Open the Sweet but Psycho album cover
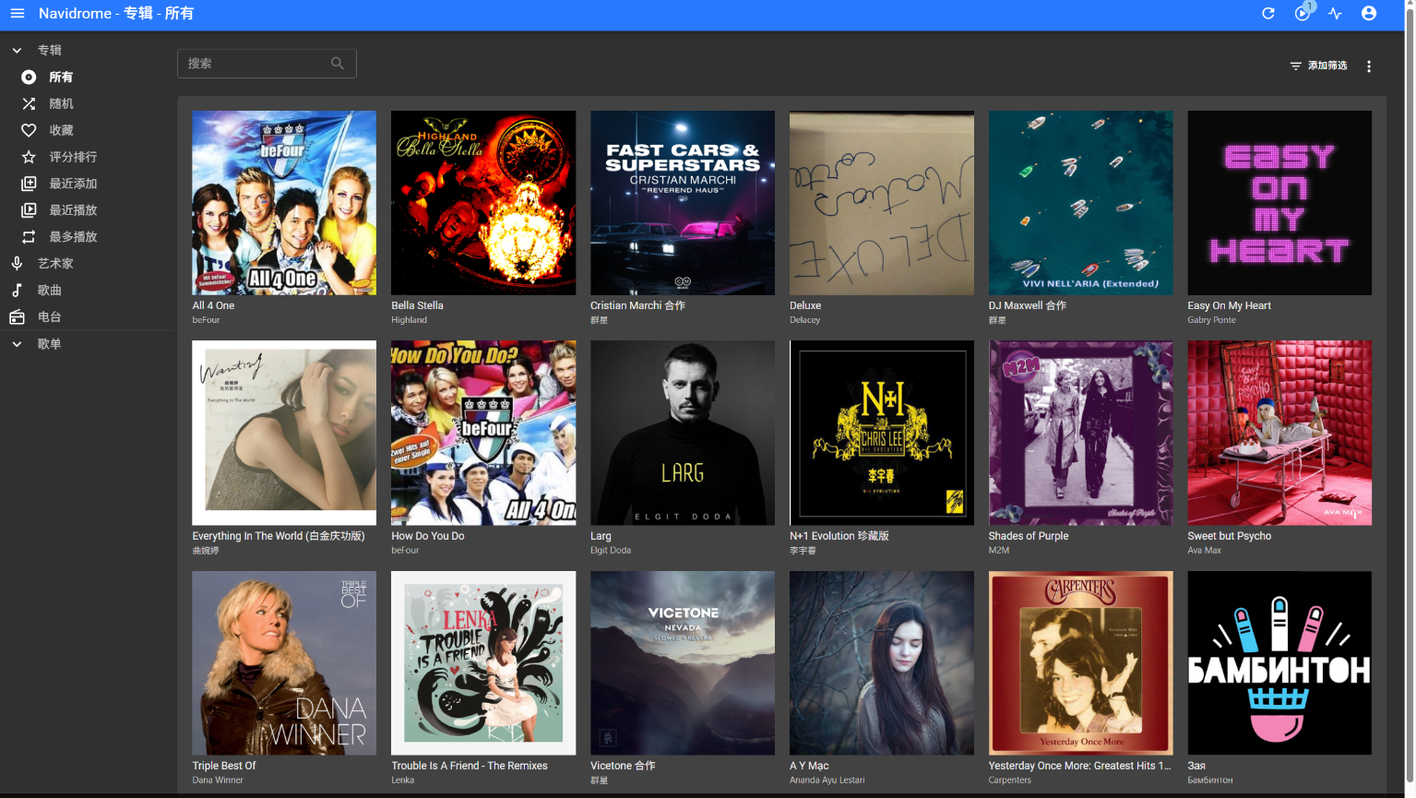This screenshot has height=798, width=1416. tap(1279, 433)
